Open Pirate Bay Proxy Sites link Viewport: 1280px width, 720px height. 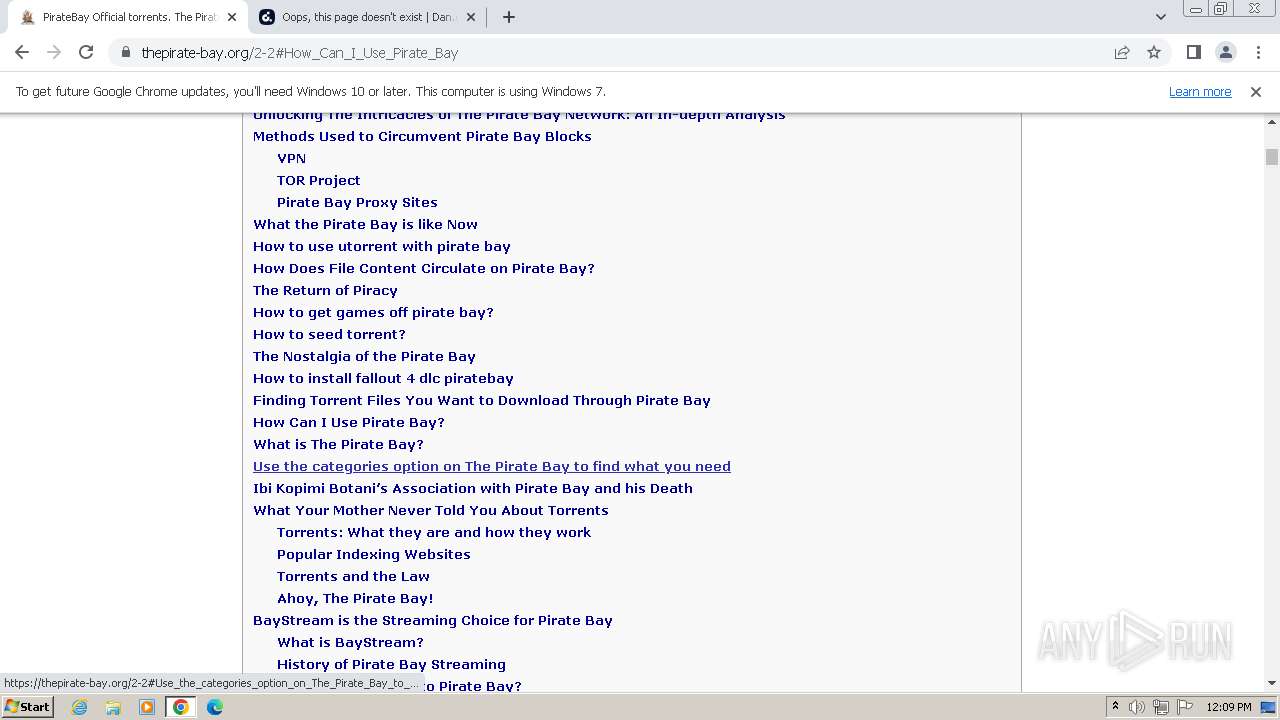(357, 202)
